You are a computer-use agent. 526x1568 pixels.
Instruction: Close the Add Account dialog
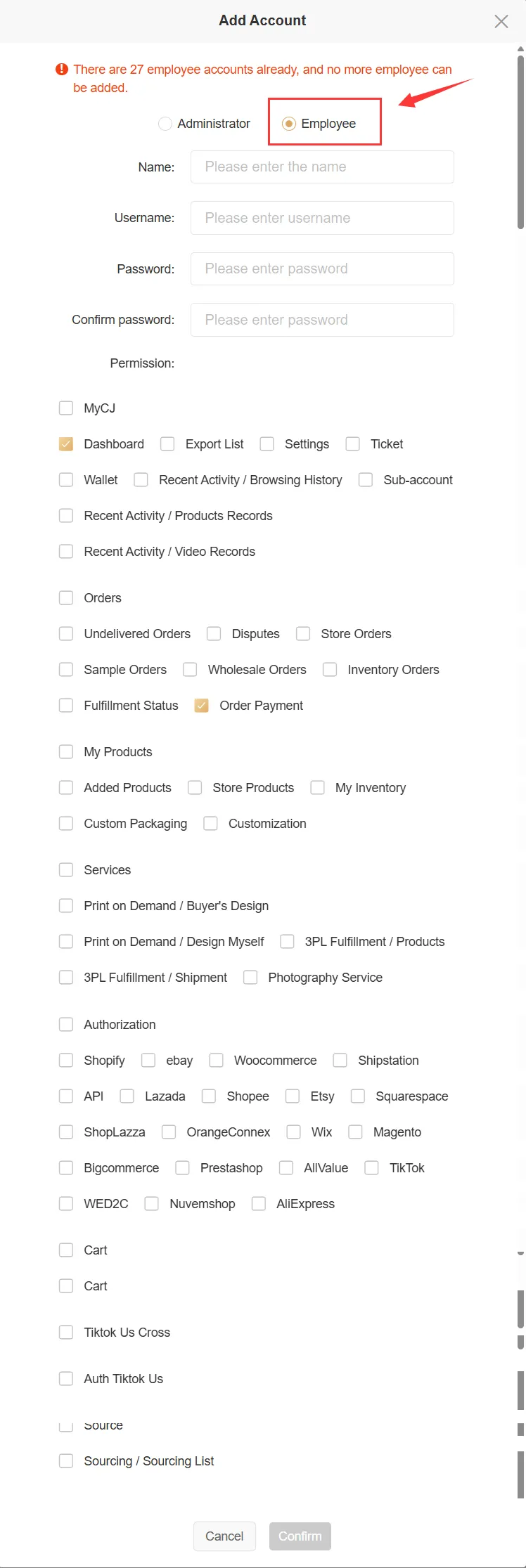click(501, 21)
